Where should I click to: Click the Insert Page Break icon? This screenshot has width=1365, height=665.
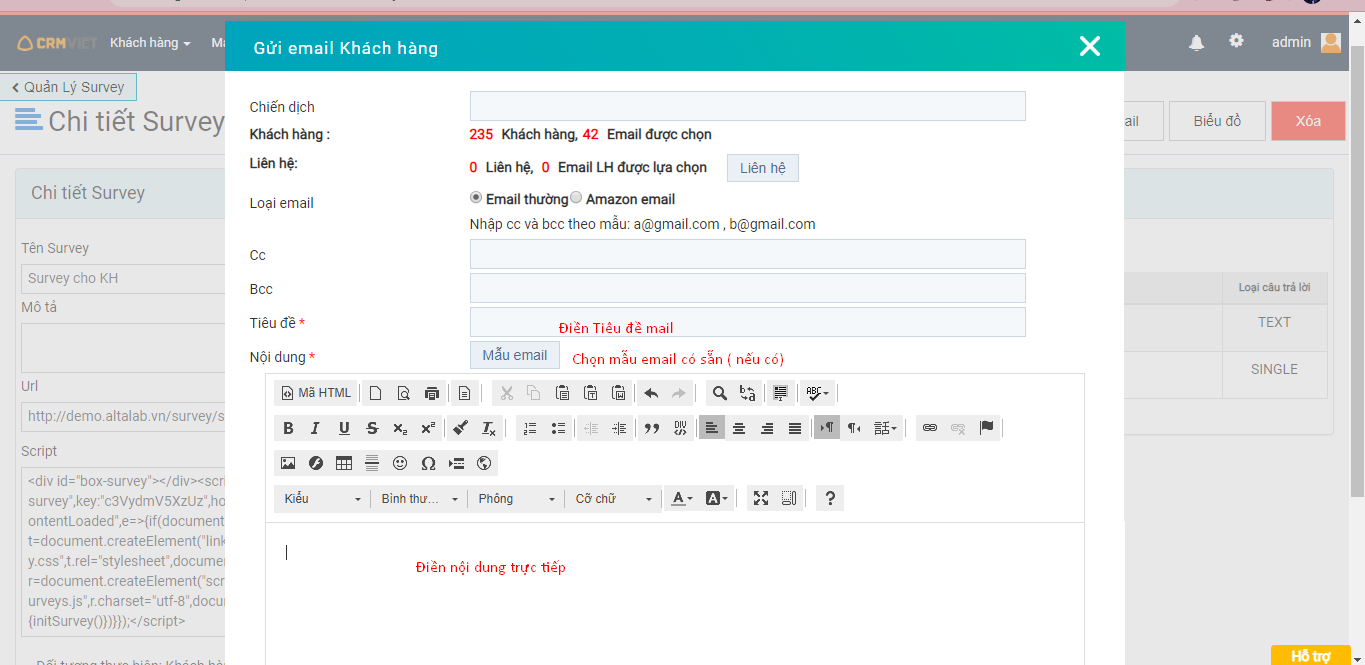(457, 463)
